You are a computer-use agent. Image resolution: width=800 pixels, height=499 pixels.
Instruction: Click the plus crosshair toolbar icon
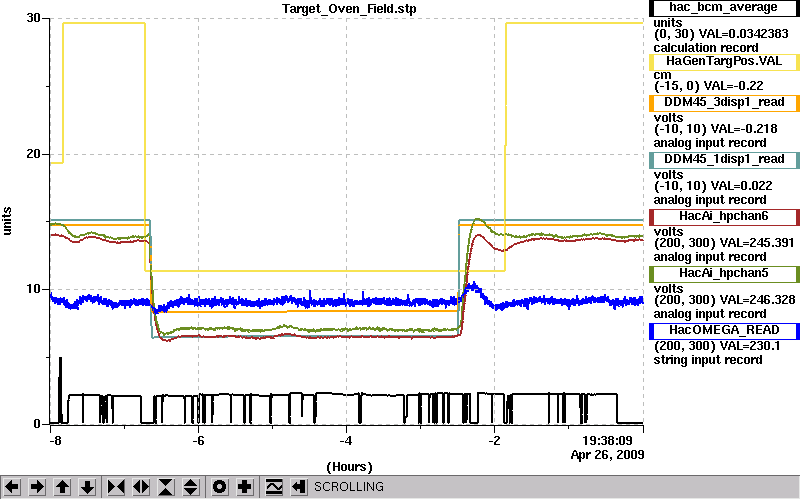point(245,487)
